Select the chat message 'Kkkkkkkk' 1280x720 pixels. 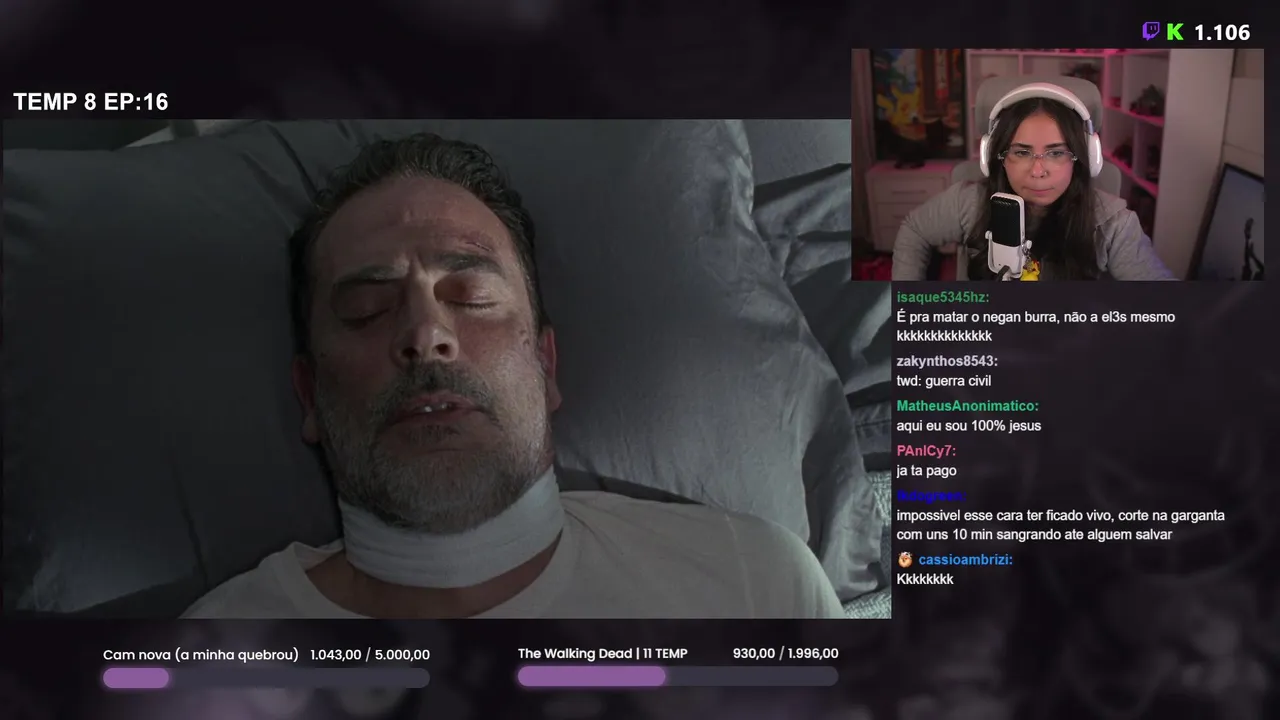[925, 580]
